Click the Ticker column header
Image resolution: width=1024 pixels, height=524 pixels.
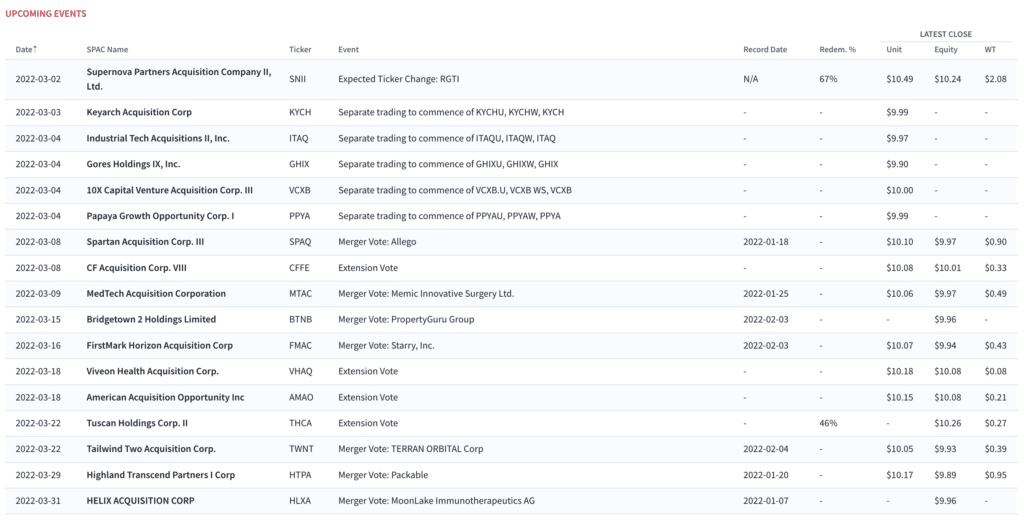(300, 50)
